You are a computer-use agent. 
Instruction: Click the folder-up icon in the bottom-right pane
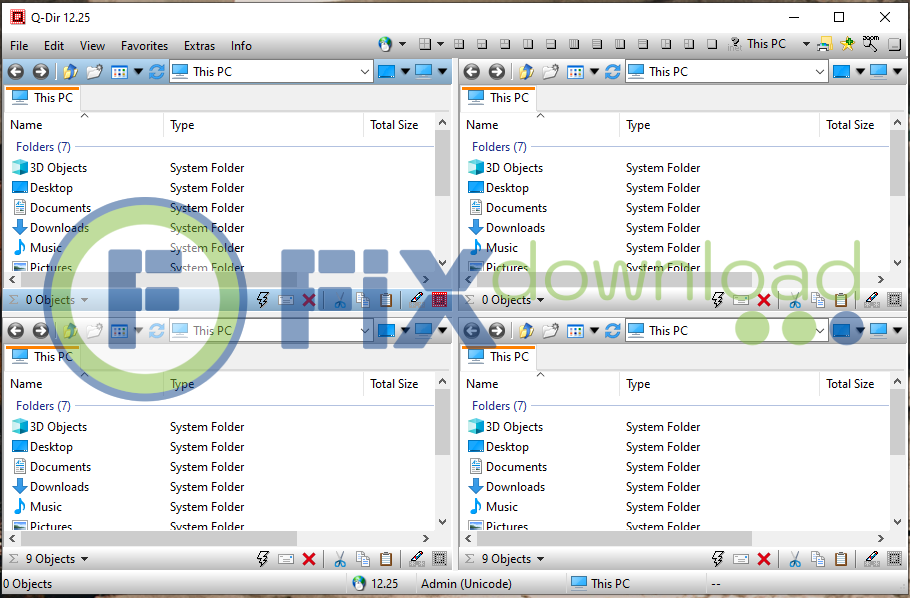coord(526,330)
